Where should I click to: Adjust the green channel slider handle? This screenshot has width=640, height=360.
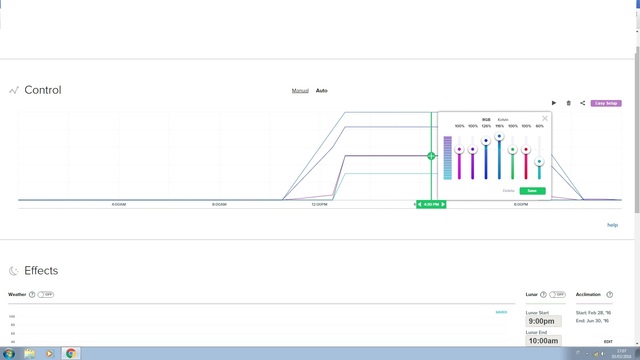click(x=513, y=150)
